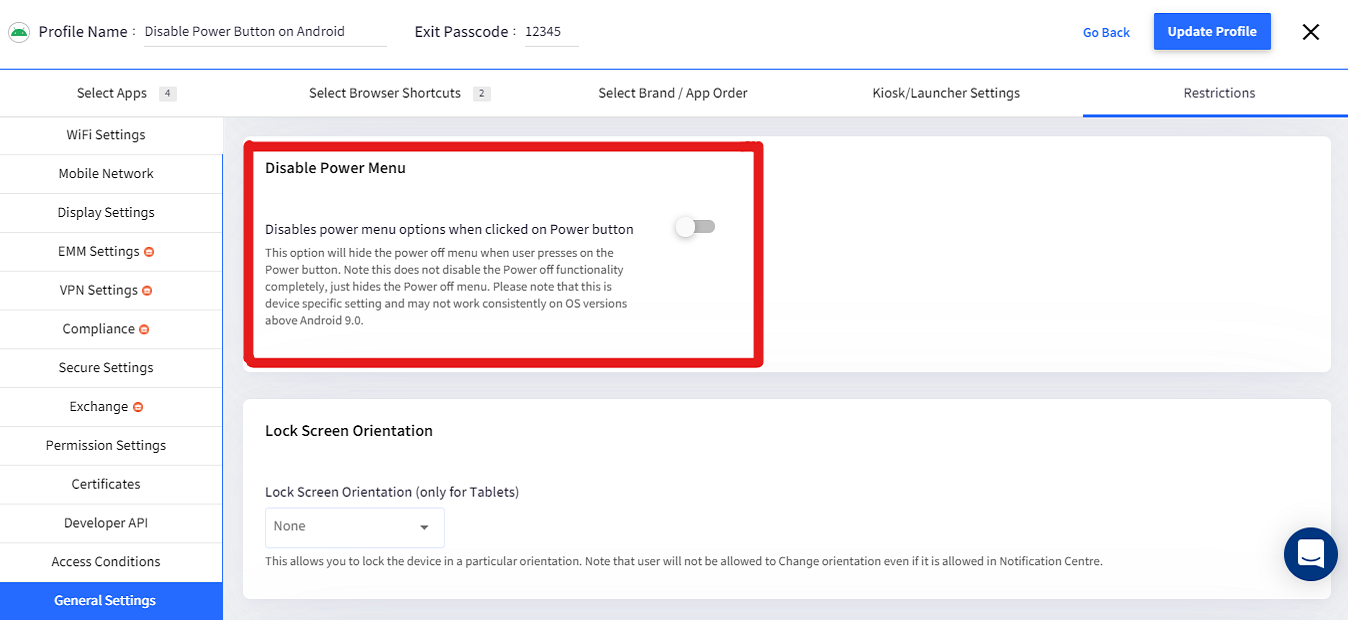Go to Certificates in the sidebar

[111, 485]
